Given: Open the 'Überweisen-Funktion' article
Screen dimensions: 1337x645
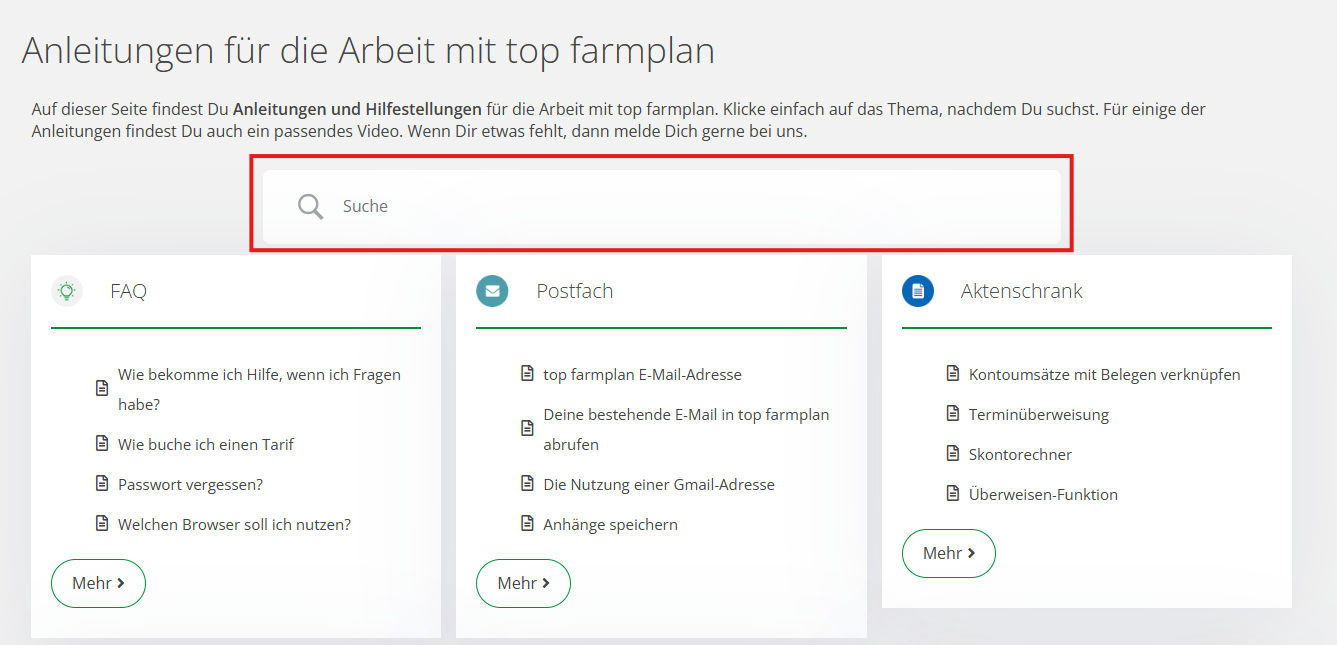Looking at the screenshot, I should point(1043,494).
